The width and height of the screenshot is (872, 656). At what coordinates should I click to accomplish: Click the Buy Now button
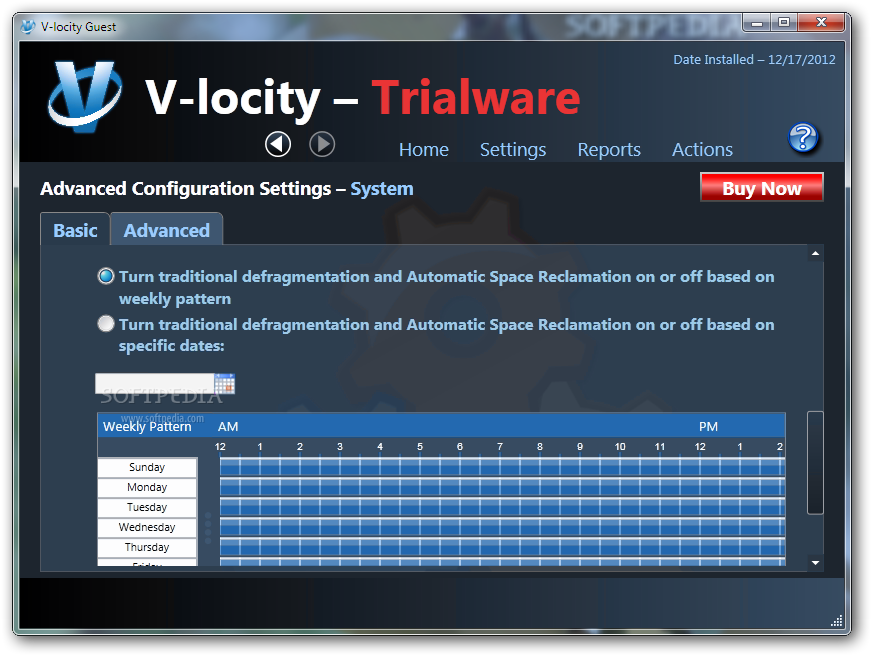pyautogui.click(x=761, y=188)
